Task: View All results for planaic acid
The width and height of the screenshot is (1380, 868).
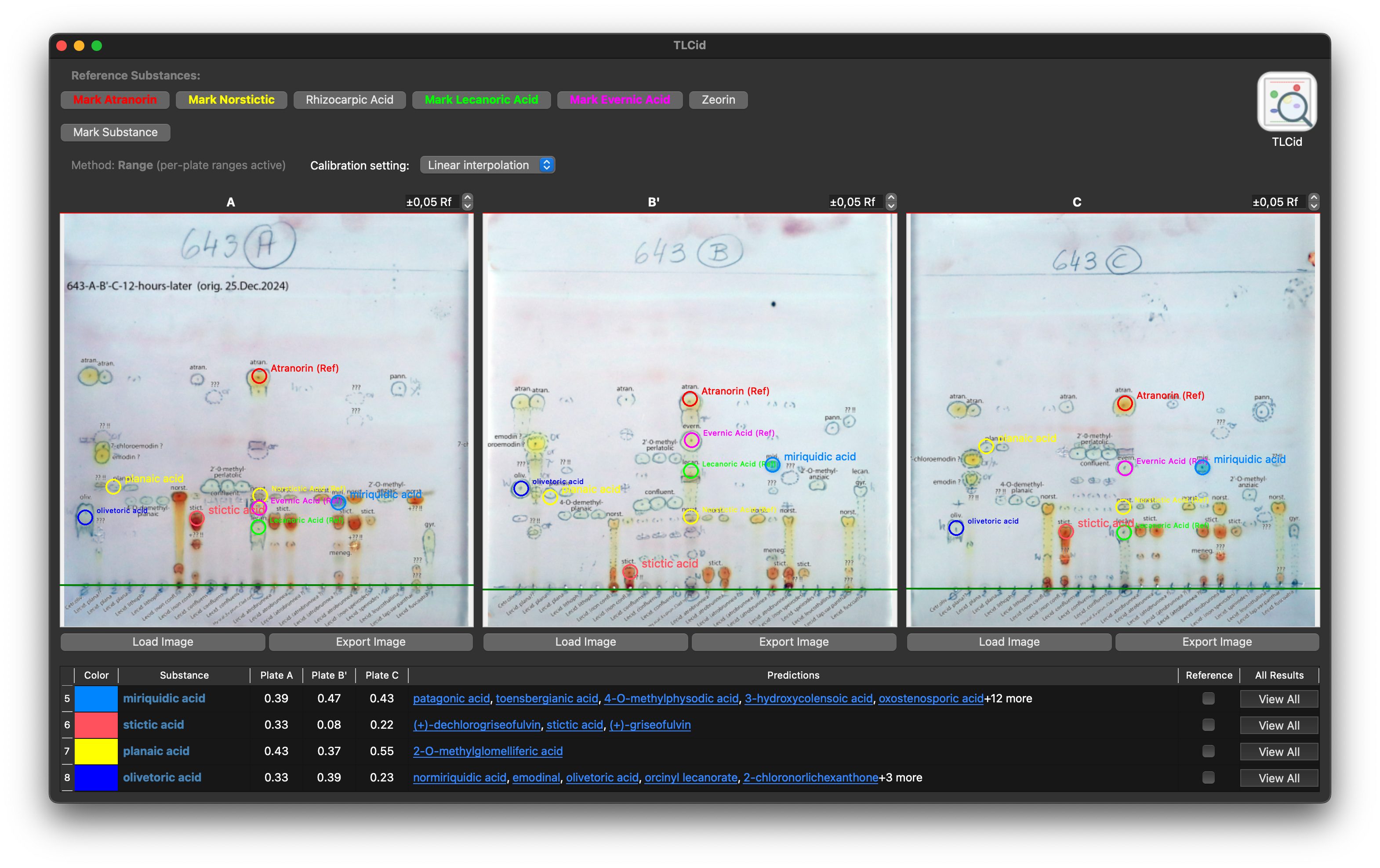Action: (1279, 751)
